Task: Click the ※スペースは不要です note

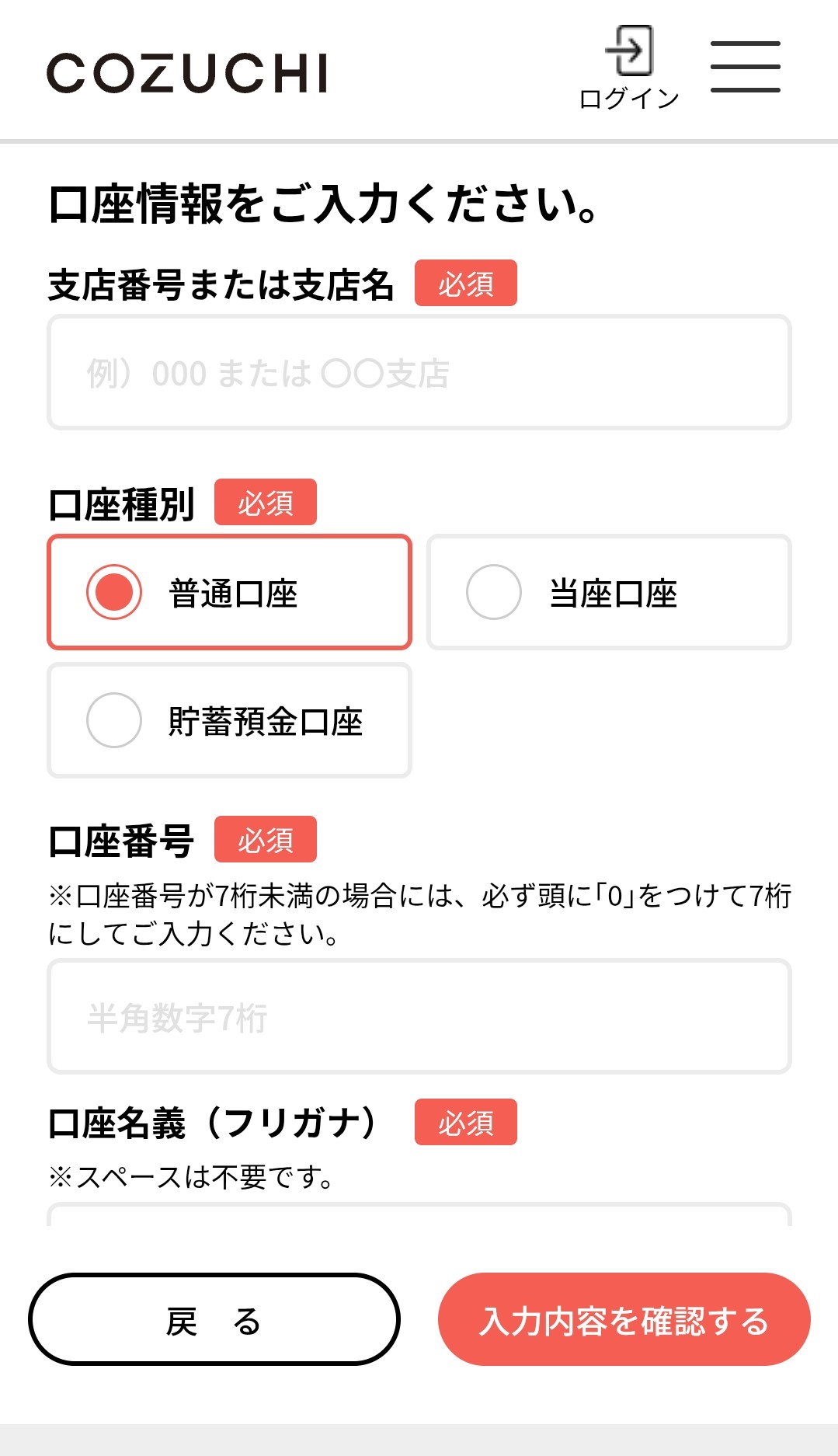Action: click(191, 1177)
